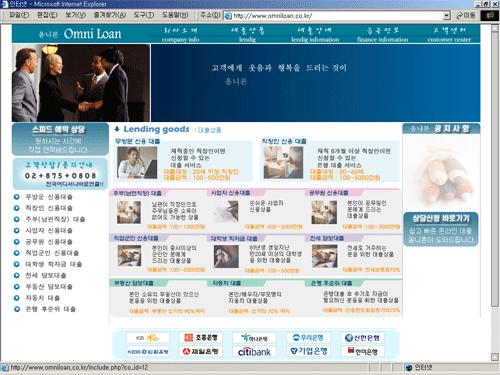Expand the address bar dropdown arrow
Image resolution: width=500 pixels, height=375 pixels.
click(x=446, y=16)
